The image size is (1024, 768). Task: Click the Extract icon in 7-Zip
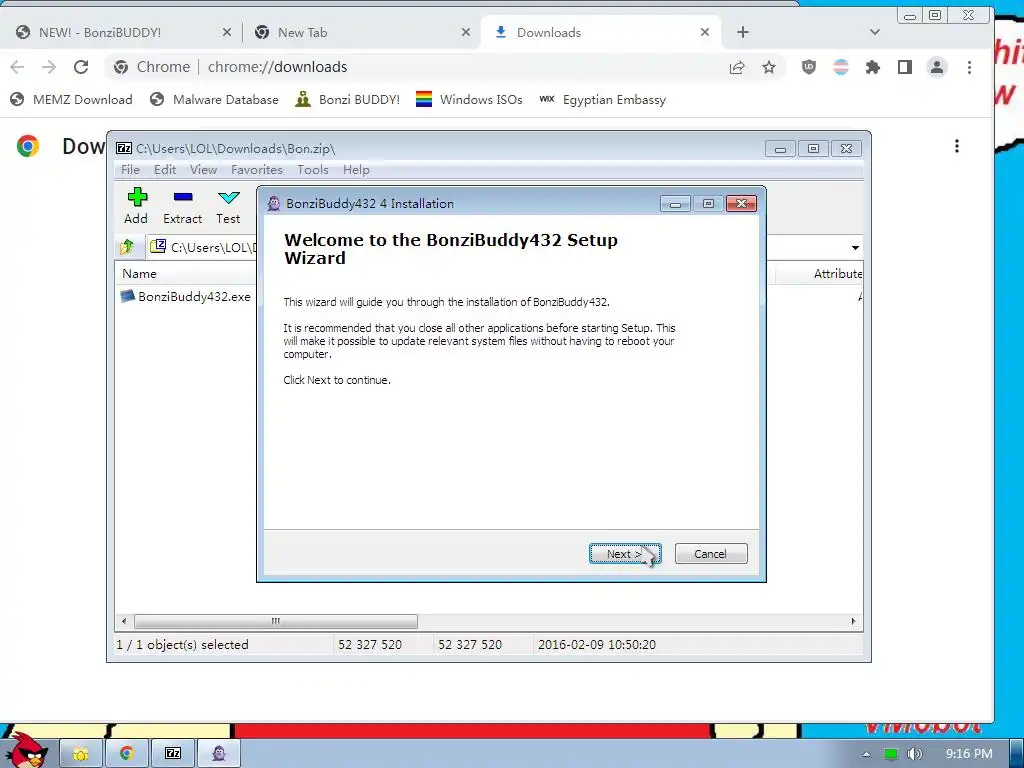(182, 206)
